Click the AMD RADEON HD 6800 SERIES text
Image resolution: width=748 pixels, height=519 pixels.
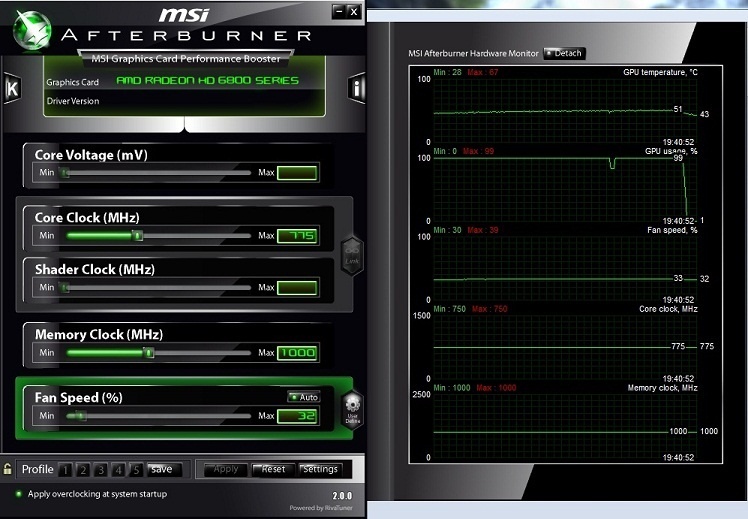[x=208, y=80]
